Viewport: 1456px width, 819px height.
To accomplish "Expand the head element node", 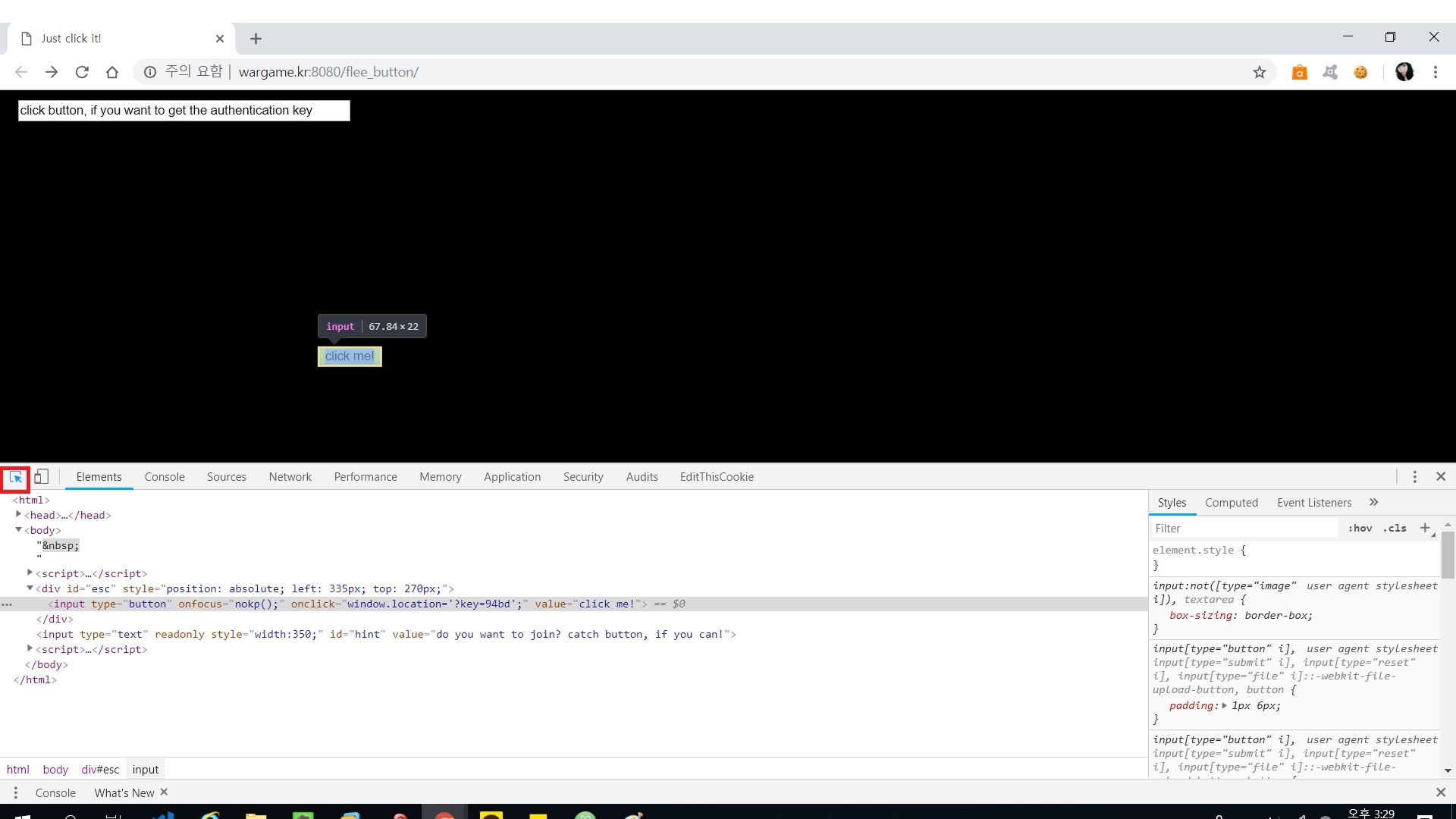I will pos(19,515).
